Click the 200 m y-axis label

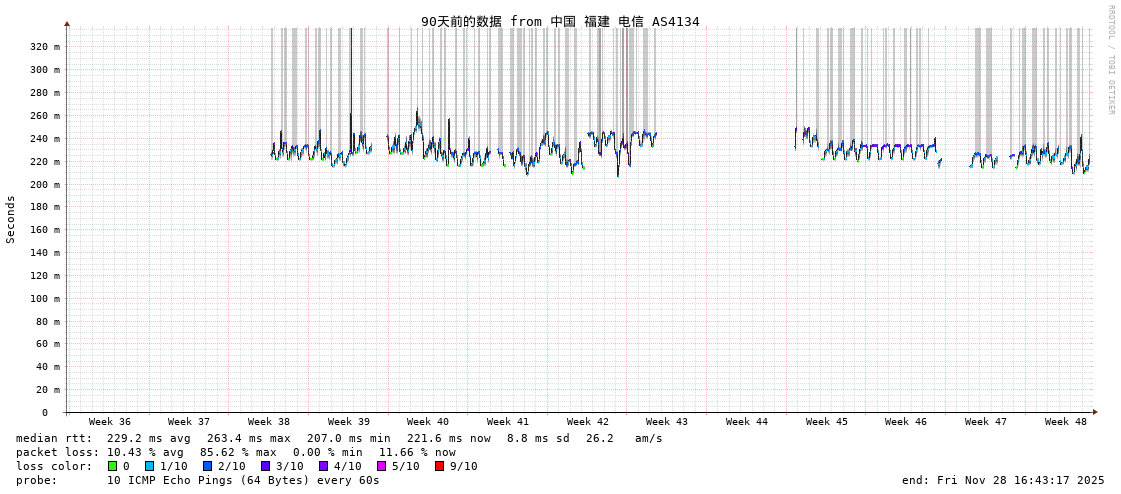click(x=44, y=185)
